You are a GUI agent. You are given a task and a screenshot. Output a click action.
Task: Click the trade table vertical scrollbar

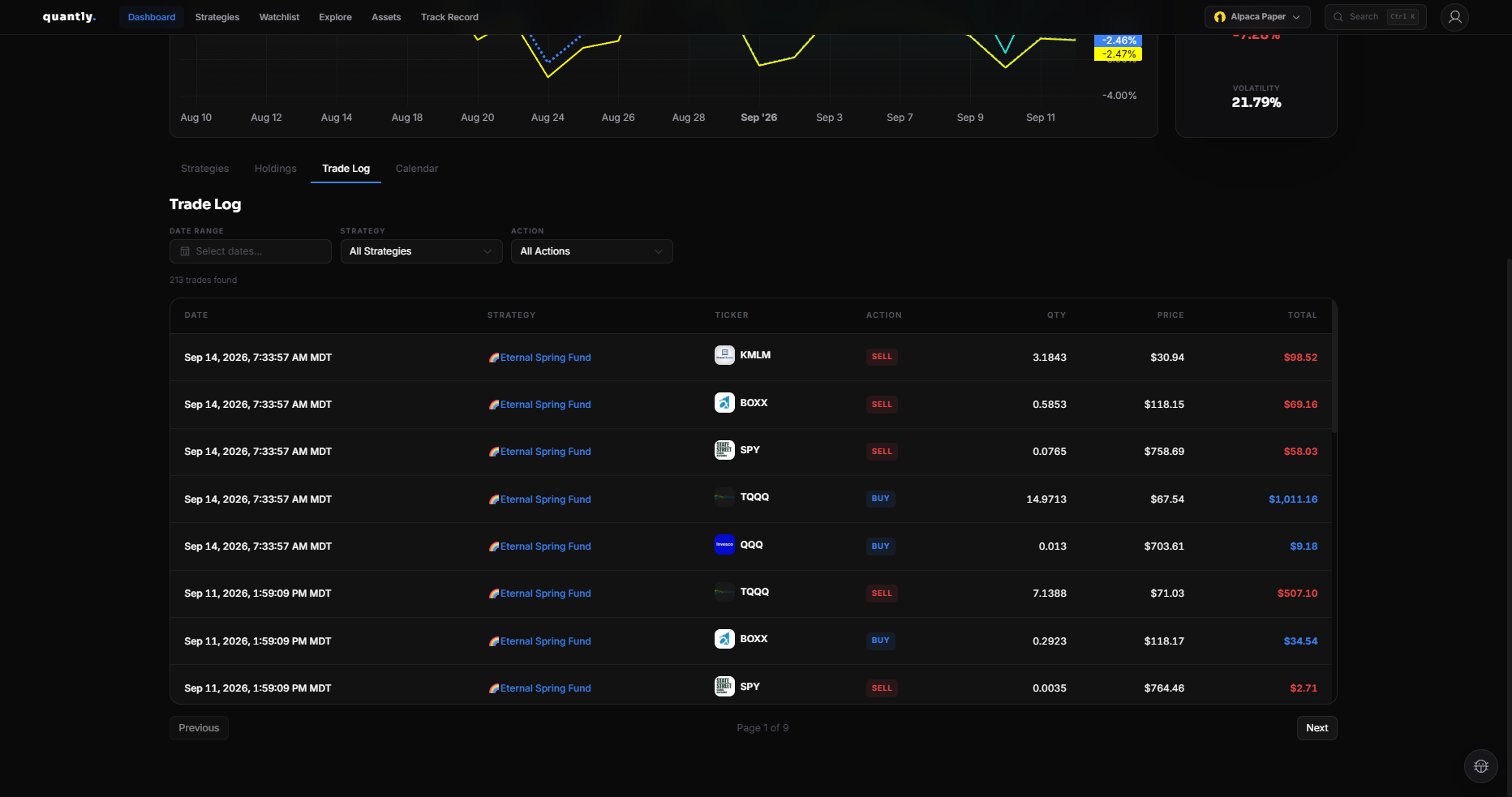coord(1334,369)
